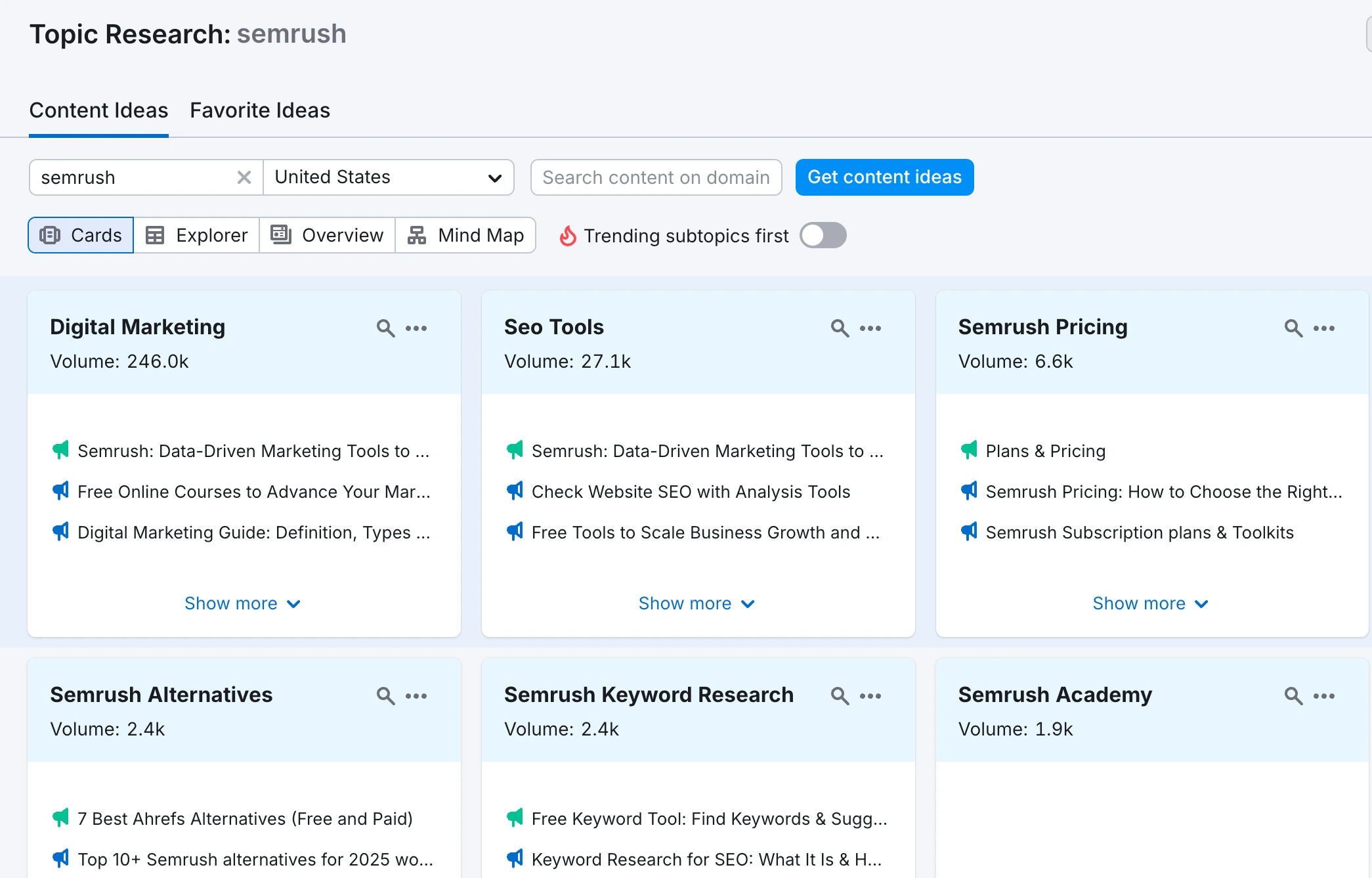Switch to Mind Map view
Viewport: 1372px width, 878px height.
point(465,235)
